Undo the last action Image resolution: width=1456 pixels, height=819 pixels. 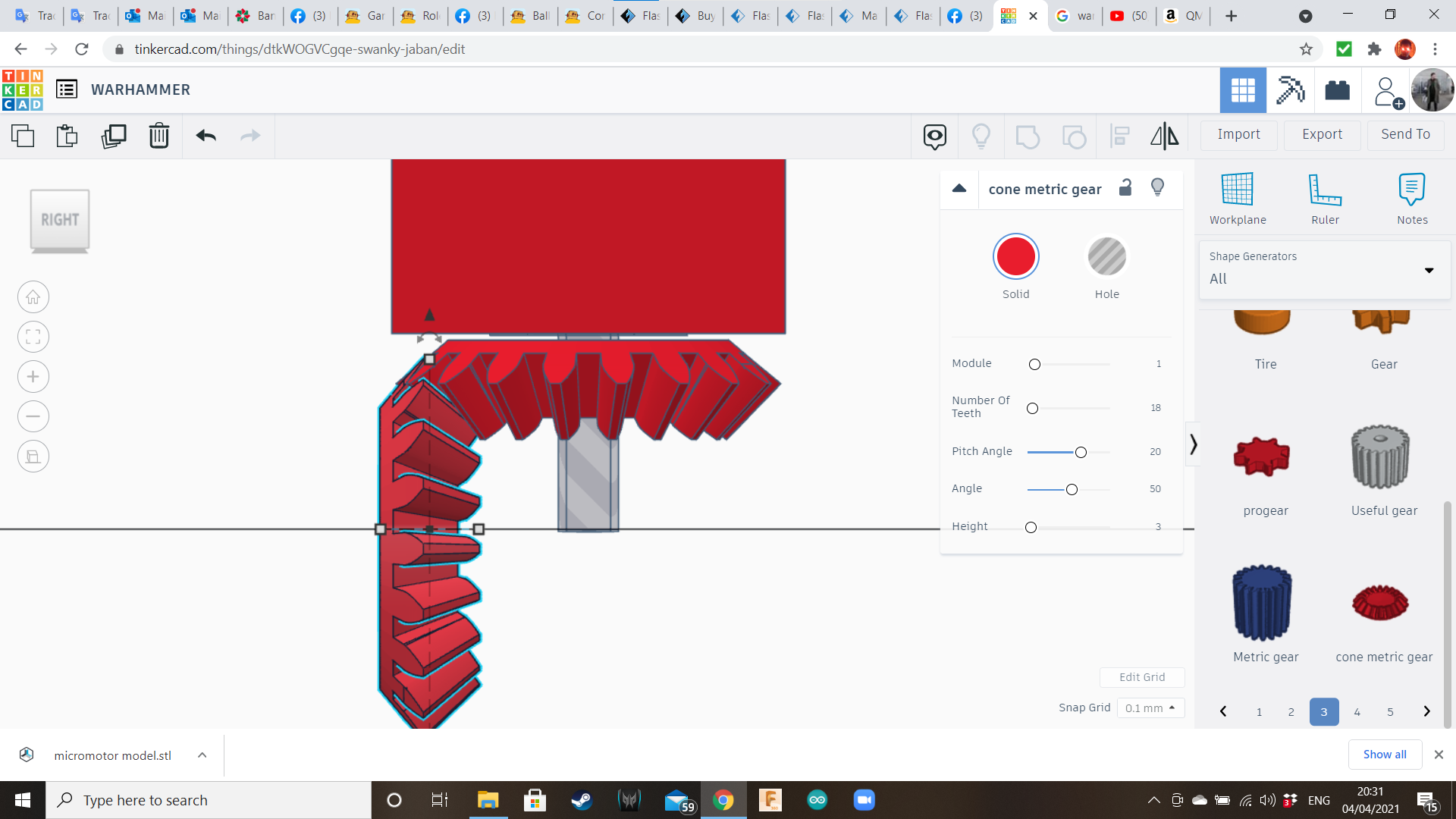pos(206,136)
